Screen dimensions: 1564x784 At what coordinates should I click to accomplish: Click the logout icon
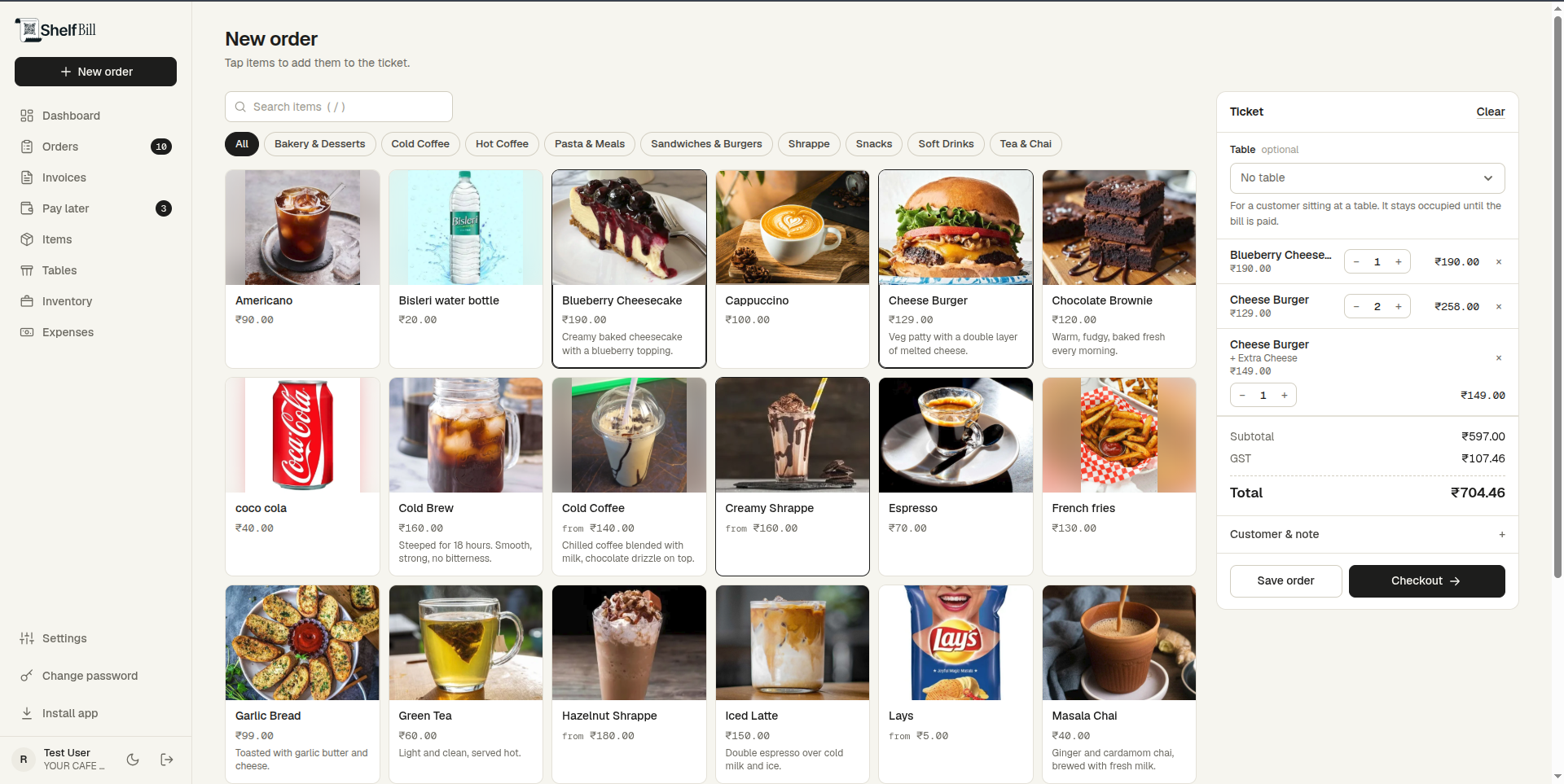pyautogui.click(x=167, y=760)
